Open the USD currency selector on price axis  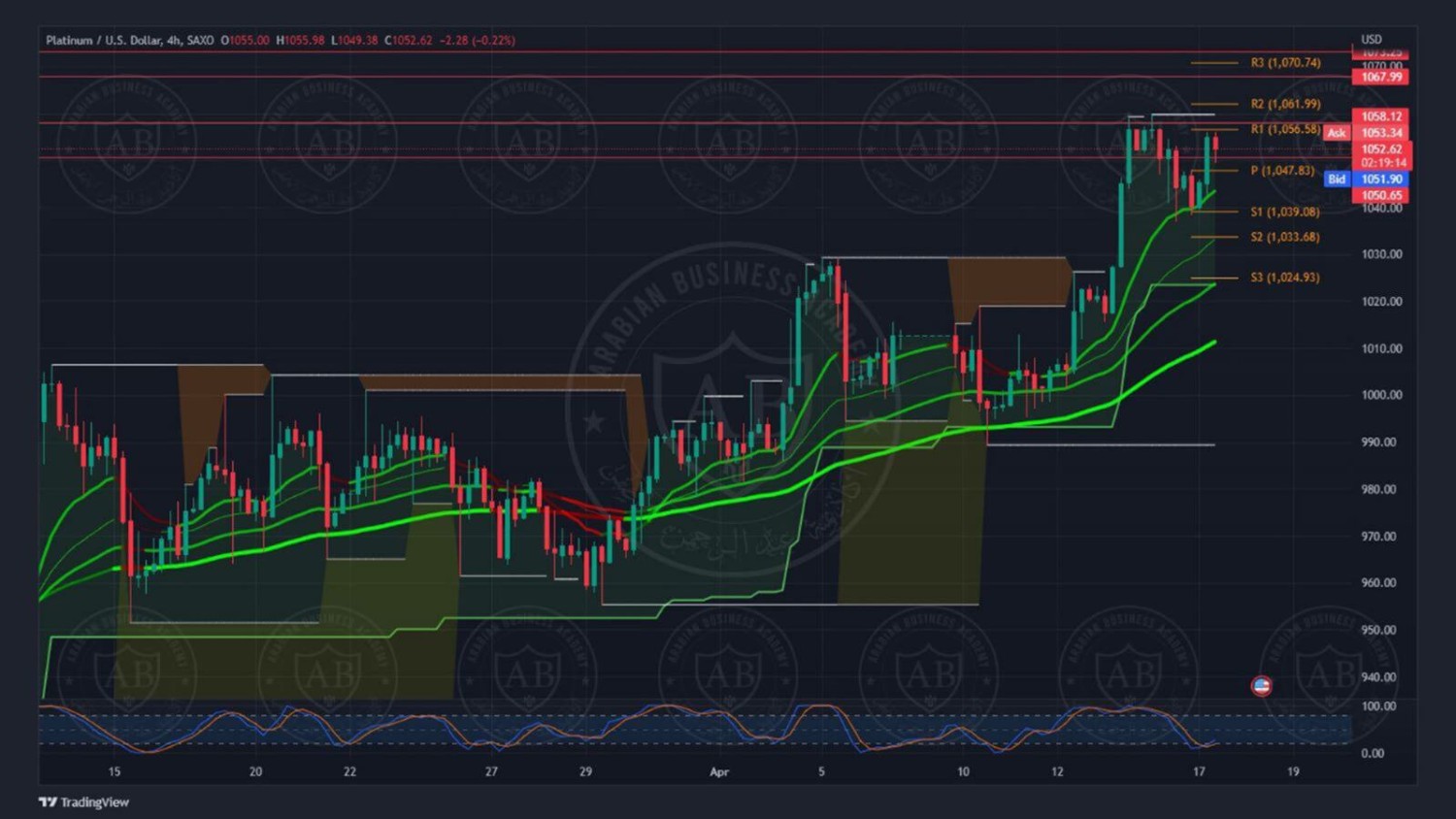pos(1371,40)
